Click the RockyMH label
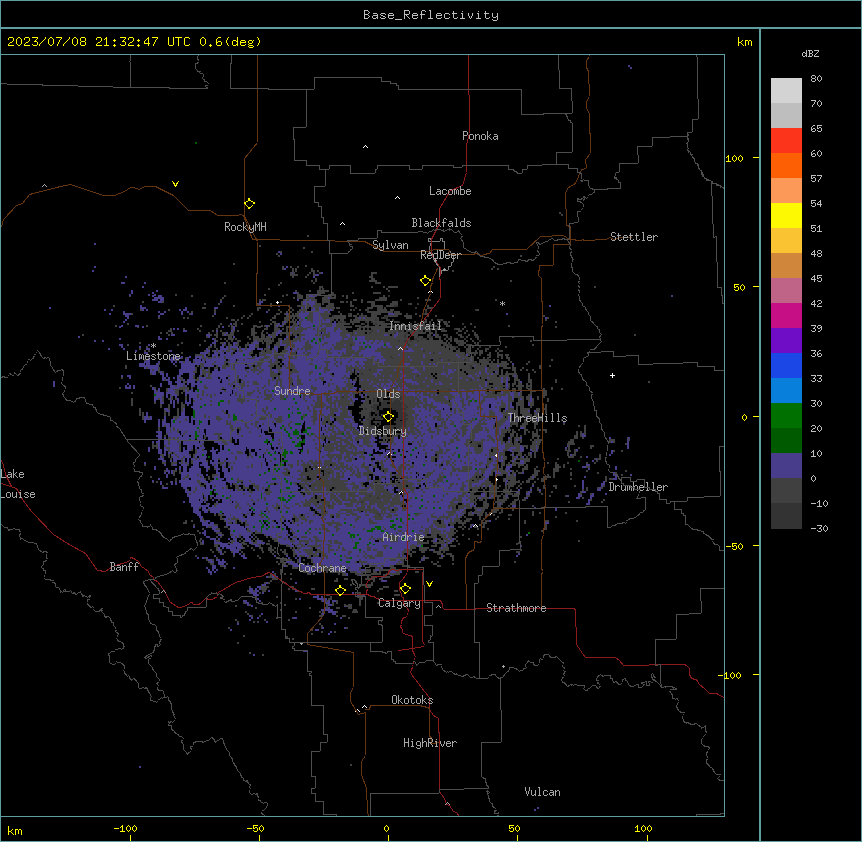Screen dimensions: 862x842 click(x=245, y=226)
